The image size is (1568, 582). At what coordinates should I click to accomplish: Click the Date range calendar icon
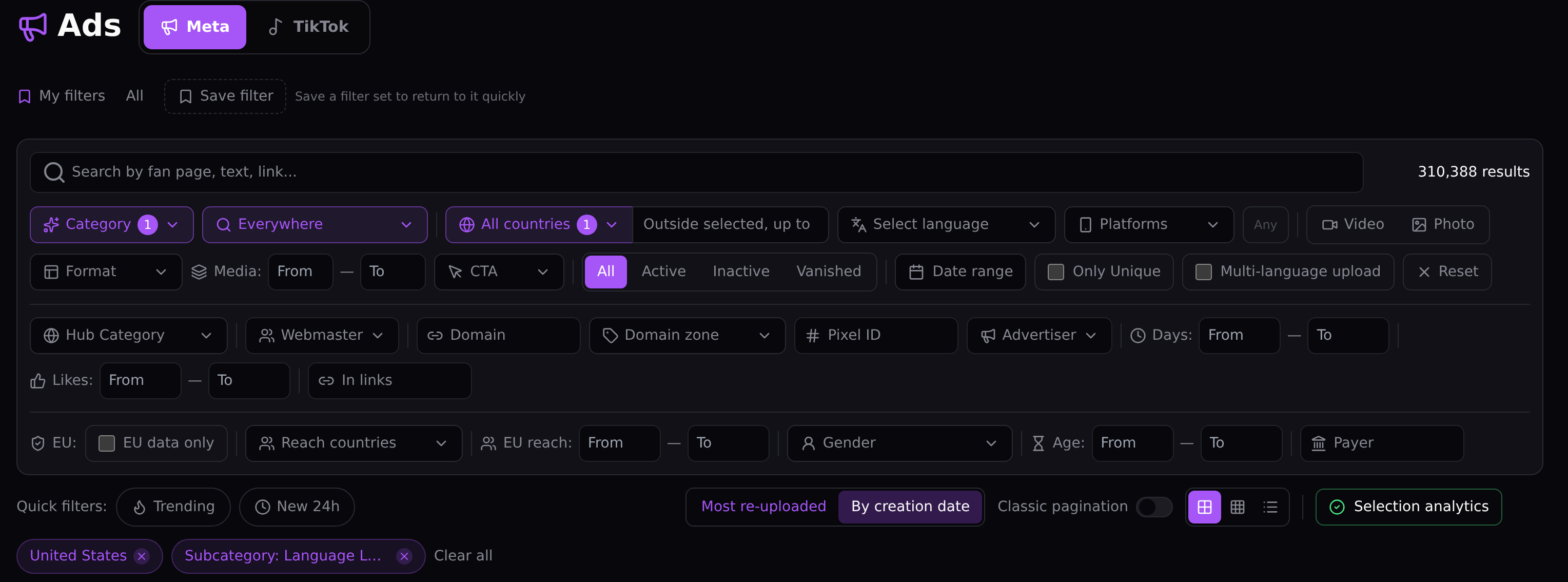pos(916,272)
